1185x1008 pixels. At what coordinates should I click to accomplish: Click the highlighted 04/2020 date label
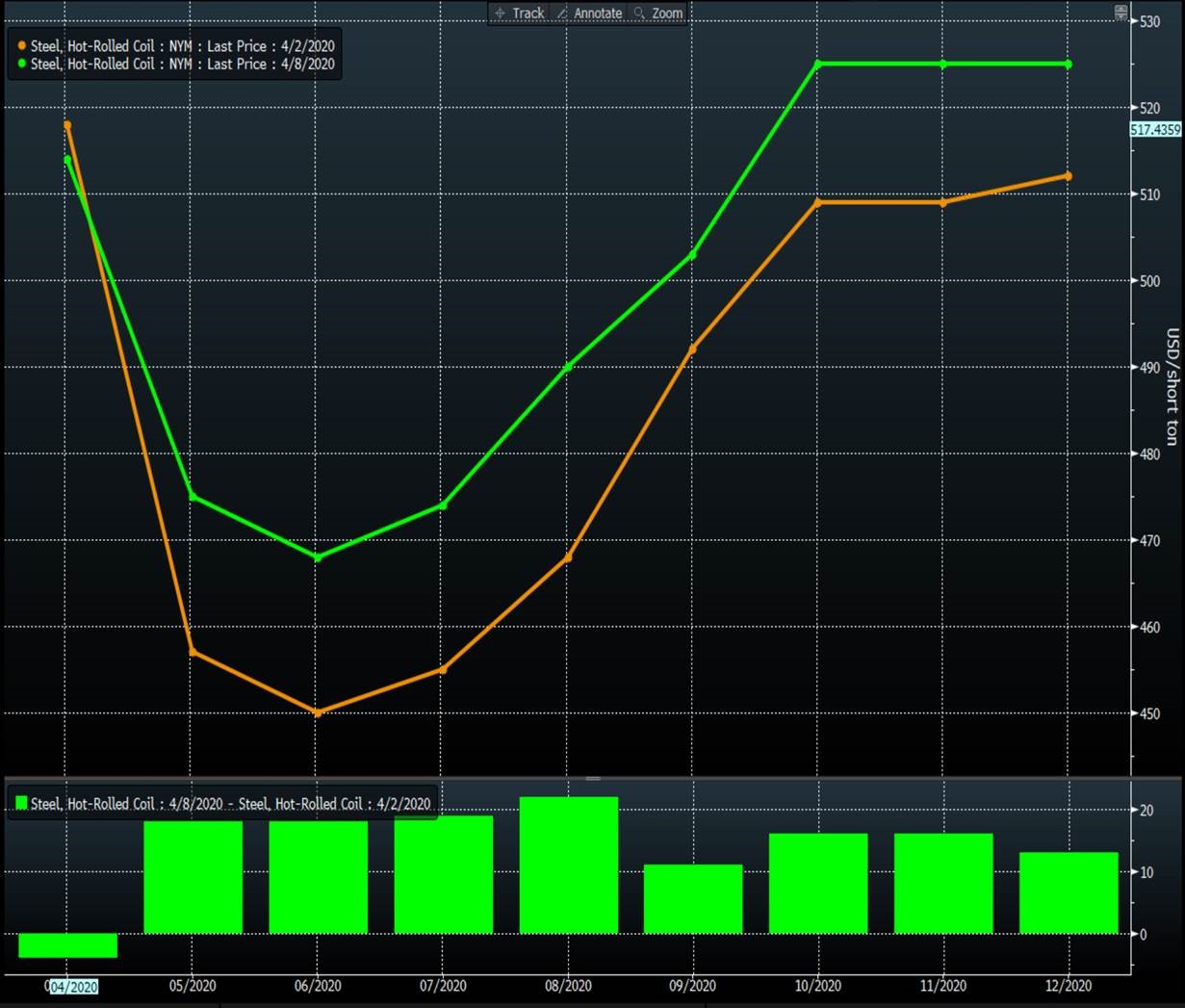tap(73, 986)
